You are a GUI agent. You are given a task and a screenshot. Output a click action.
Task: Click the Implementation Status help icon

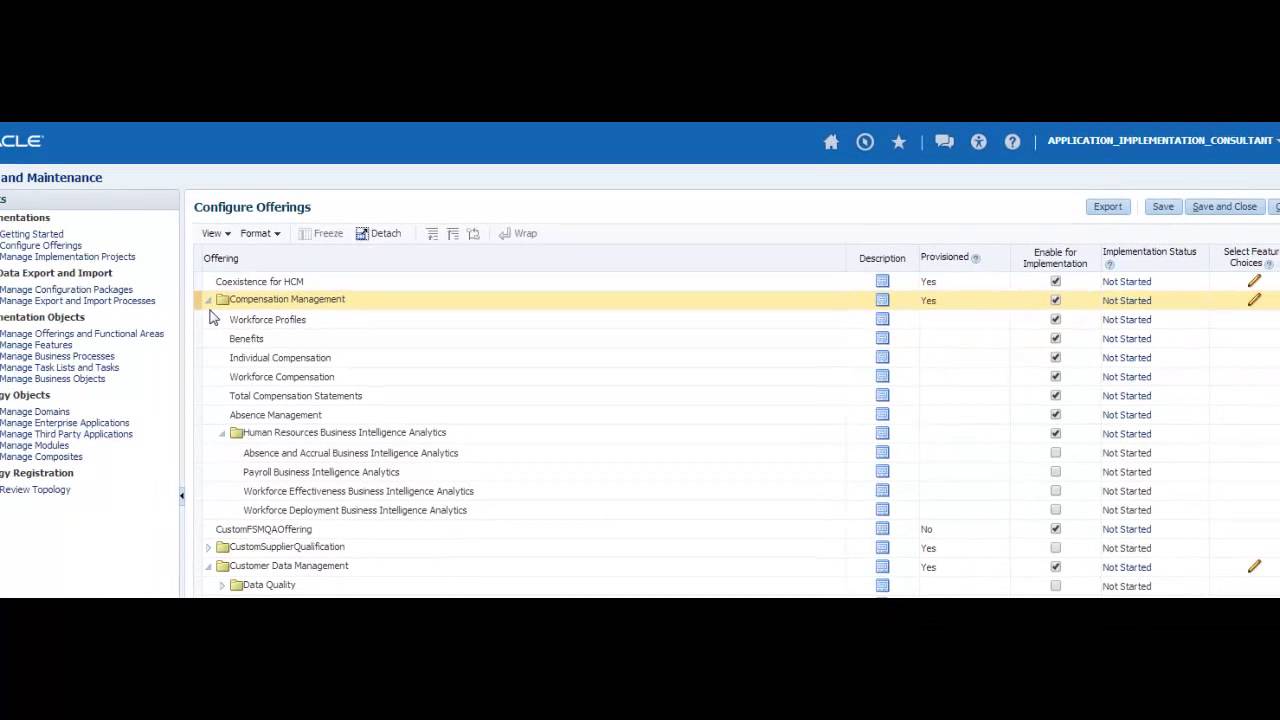(1109, 265)
